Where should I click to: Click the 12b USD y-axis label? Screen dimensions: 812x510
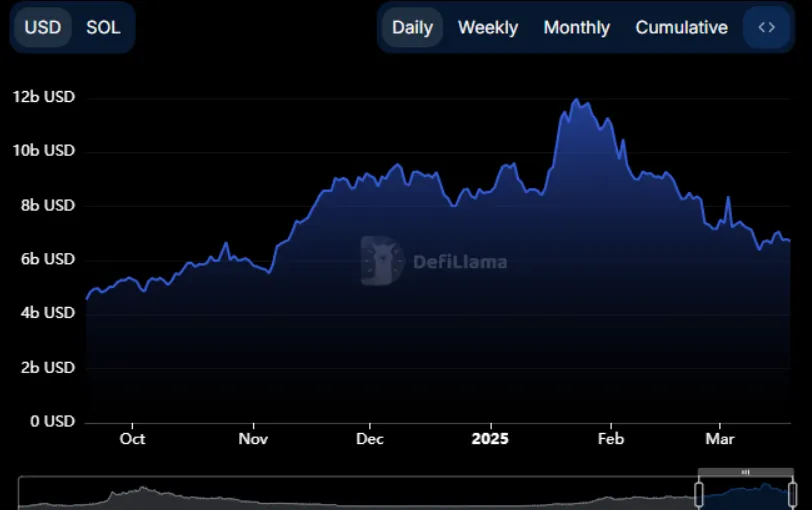point(44,98)
